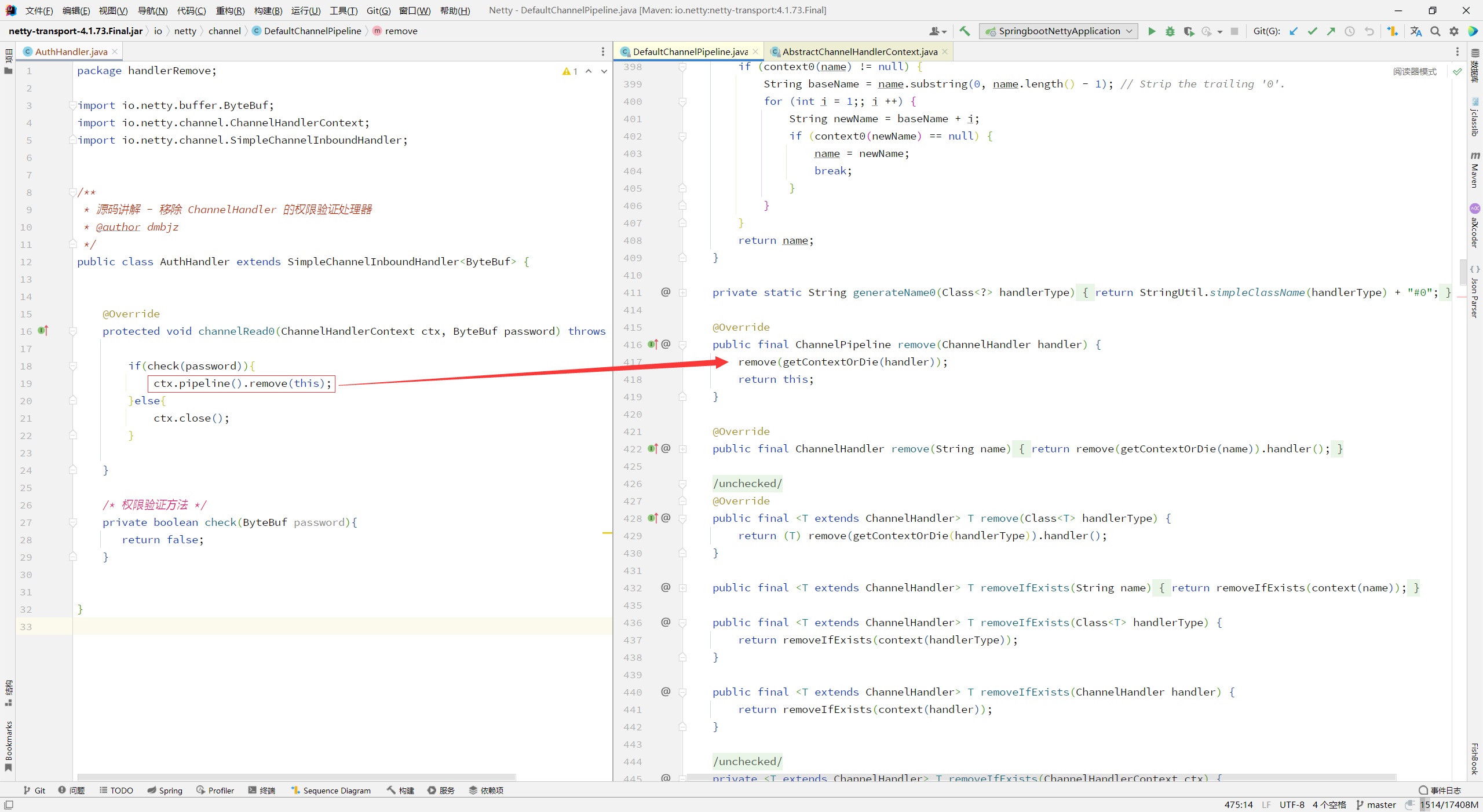Viewport: 1483px width, 812px height.
Task: Open the user account dropdown
Action: [938, 31]
